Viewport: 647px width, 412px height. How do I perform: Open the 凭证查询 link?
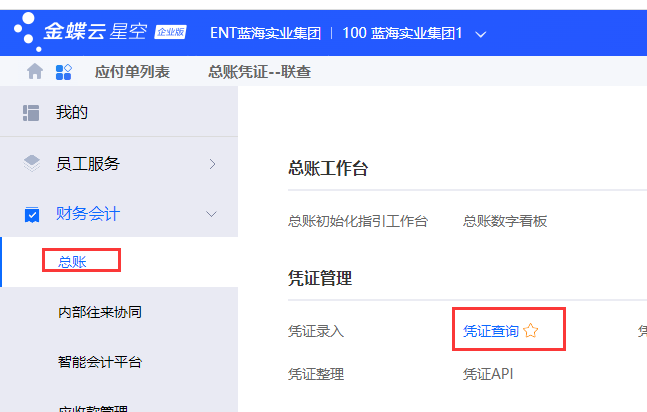pyautogui.click(x=490, y=331)
